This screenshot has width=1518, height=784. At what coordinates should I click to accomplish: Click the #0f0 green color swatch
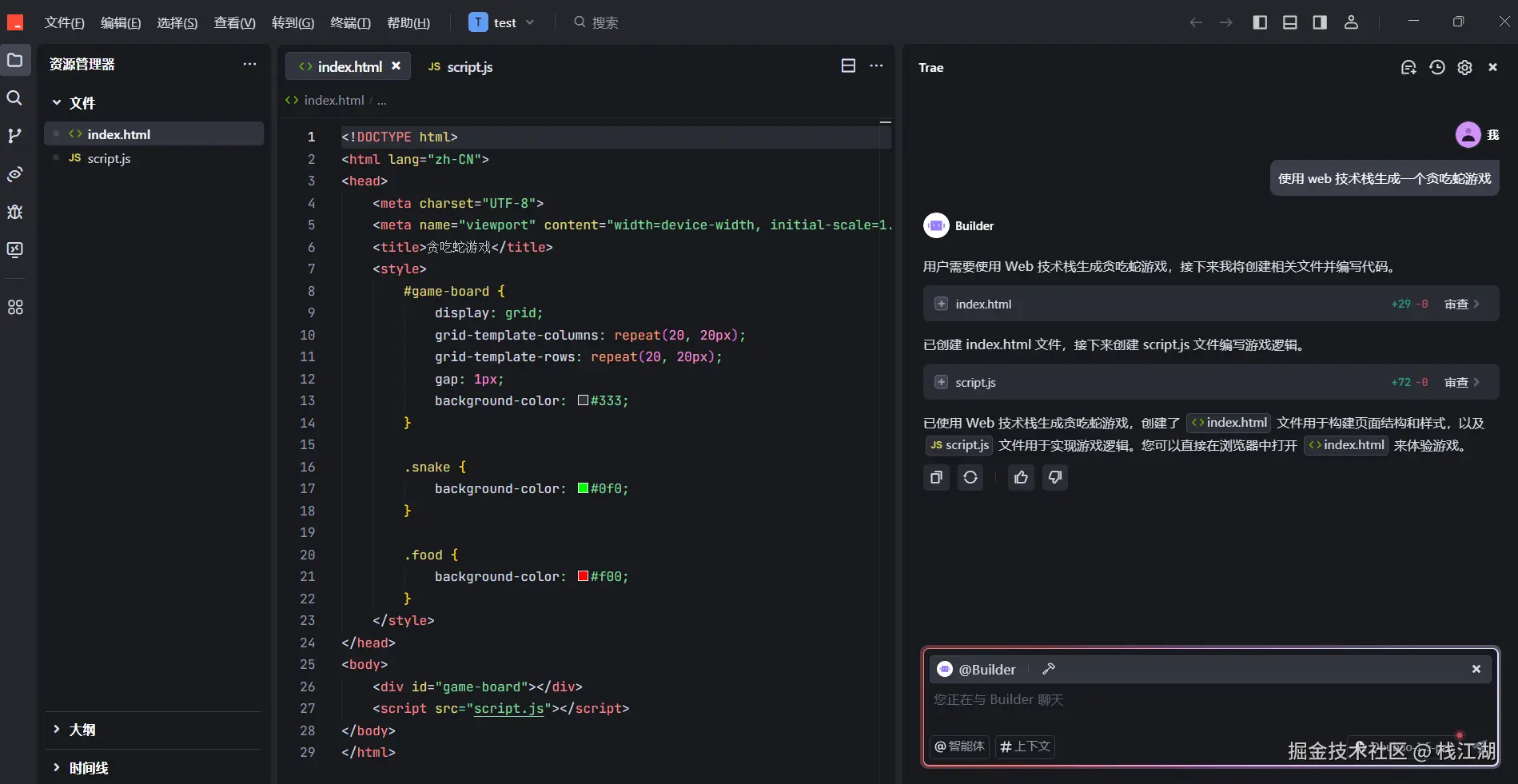583,488
